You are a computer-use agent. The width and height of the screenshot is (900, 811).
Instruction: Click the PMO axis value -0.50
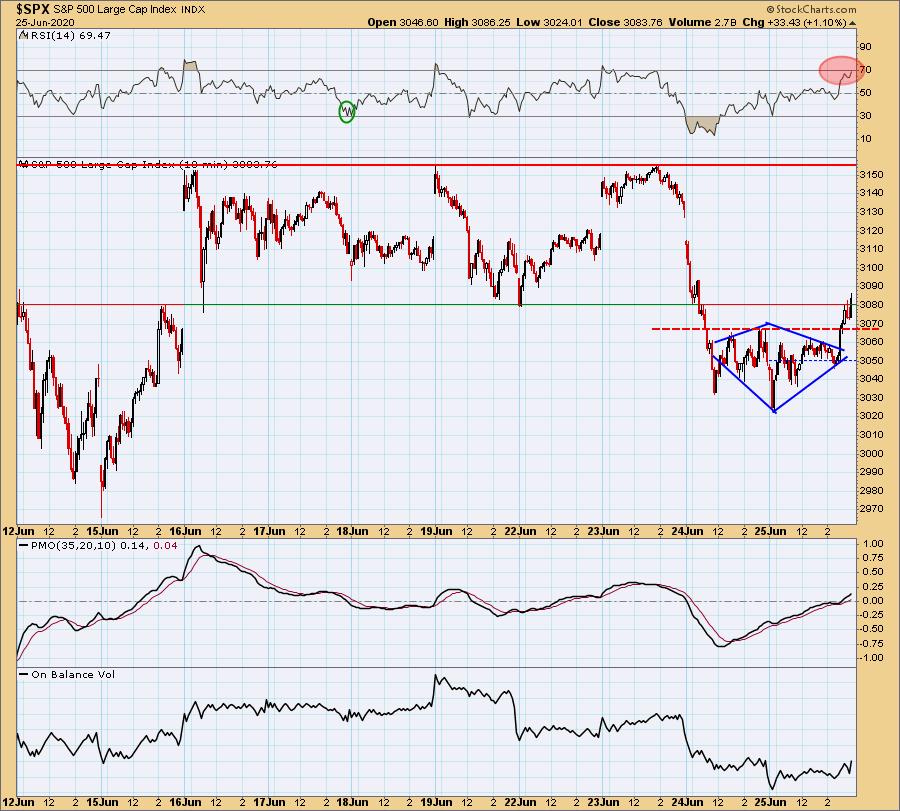pos(871,629)
